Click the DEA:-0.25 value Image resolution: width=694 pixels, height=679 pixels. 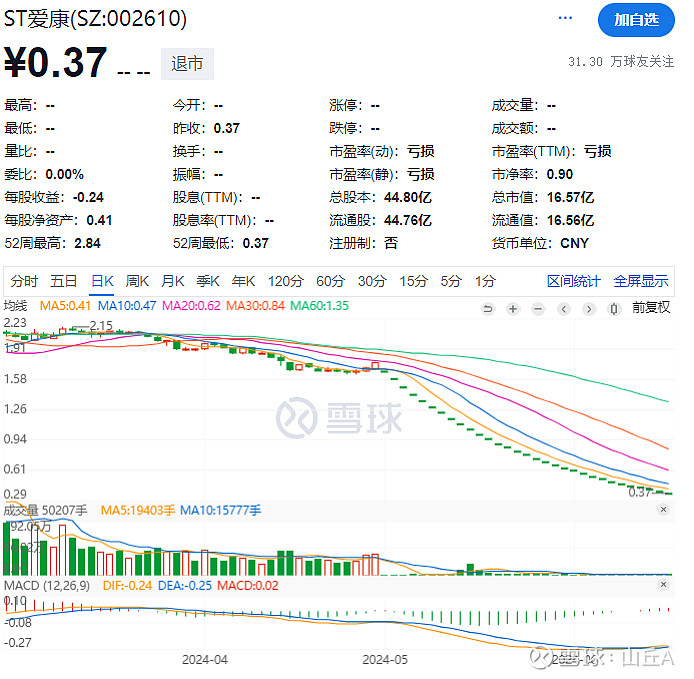pos(185,586)
